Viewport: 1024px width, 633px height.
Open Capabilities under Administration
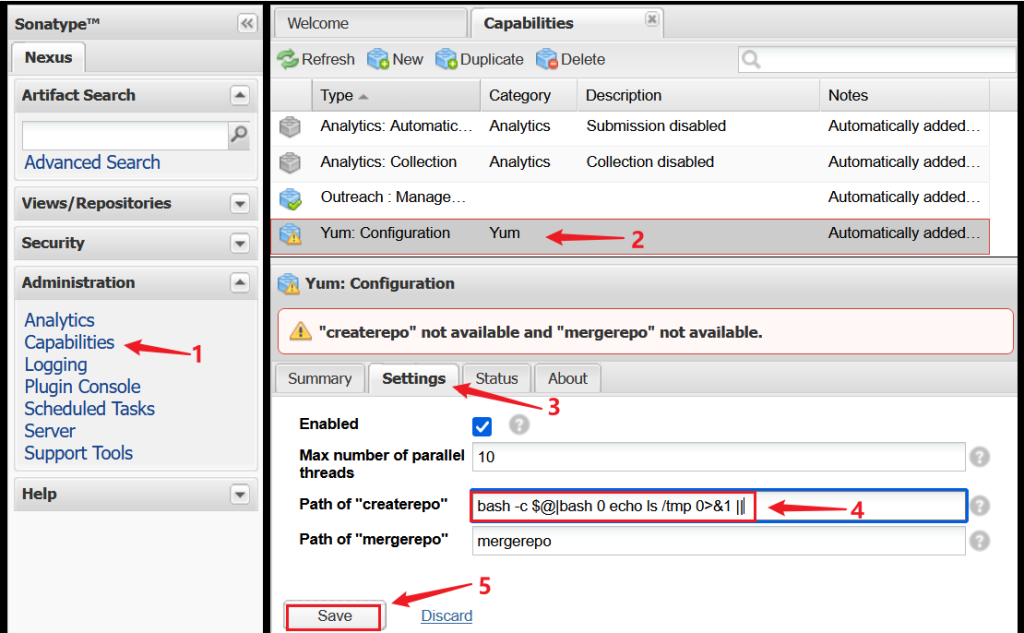[x=69, y=342]
